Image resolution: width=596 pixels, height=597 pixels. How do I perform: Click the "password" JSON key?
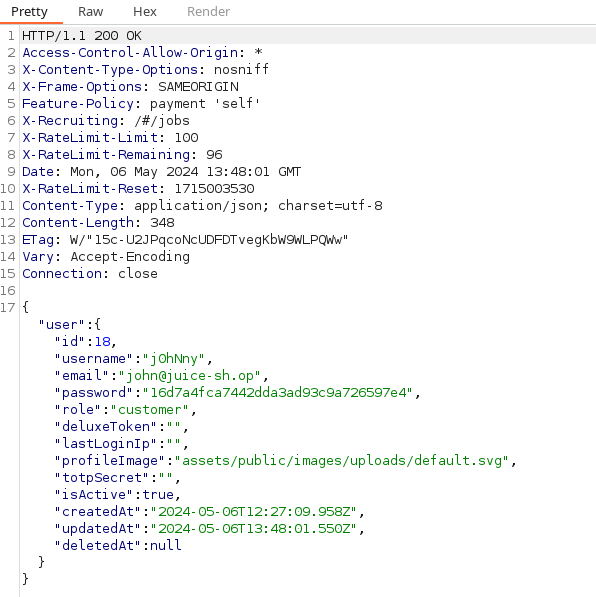93,393
